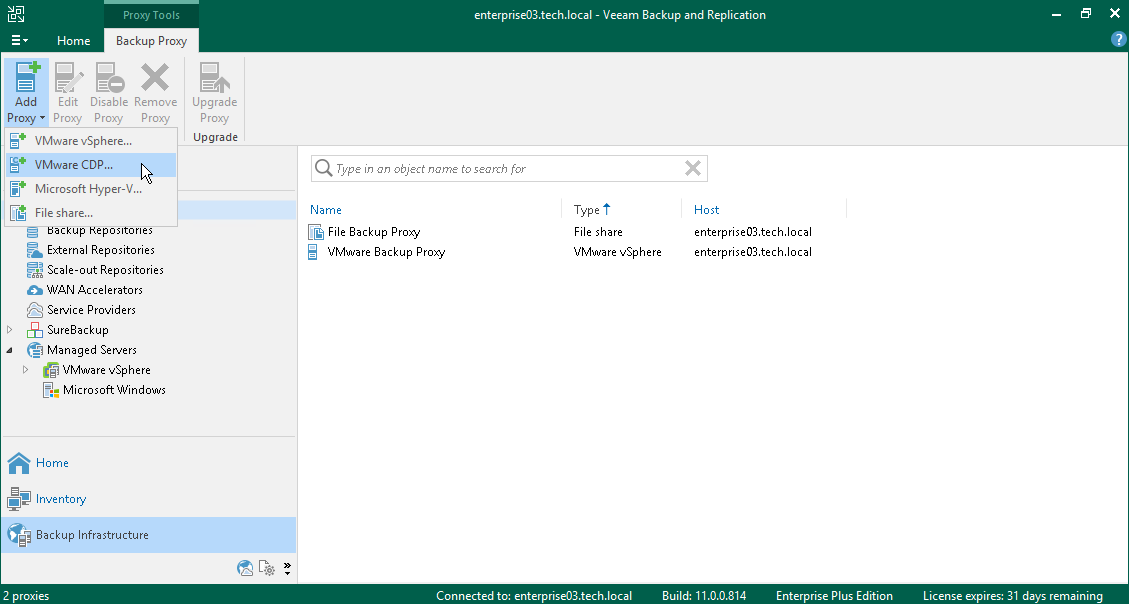
Task: Click the VMware Backup Proxy icon
Action: tap(312, 252)
